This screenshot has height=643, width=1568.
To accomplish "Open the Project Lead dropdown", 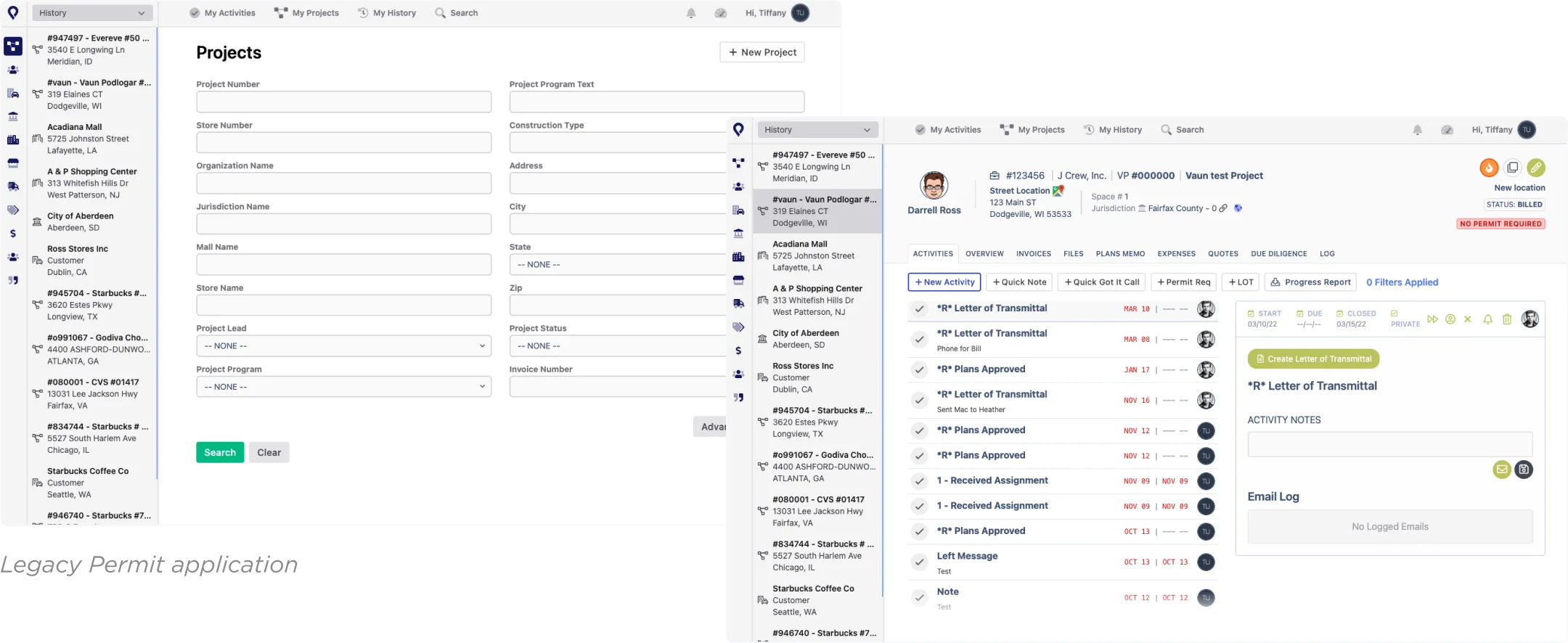I will pos(343,346).
